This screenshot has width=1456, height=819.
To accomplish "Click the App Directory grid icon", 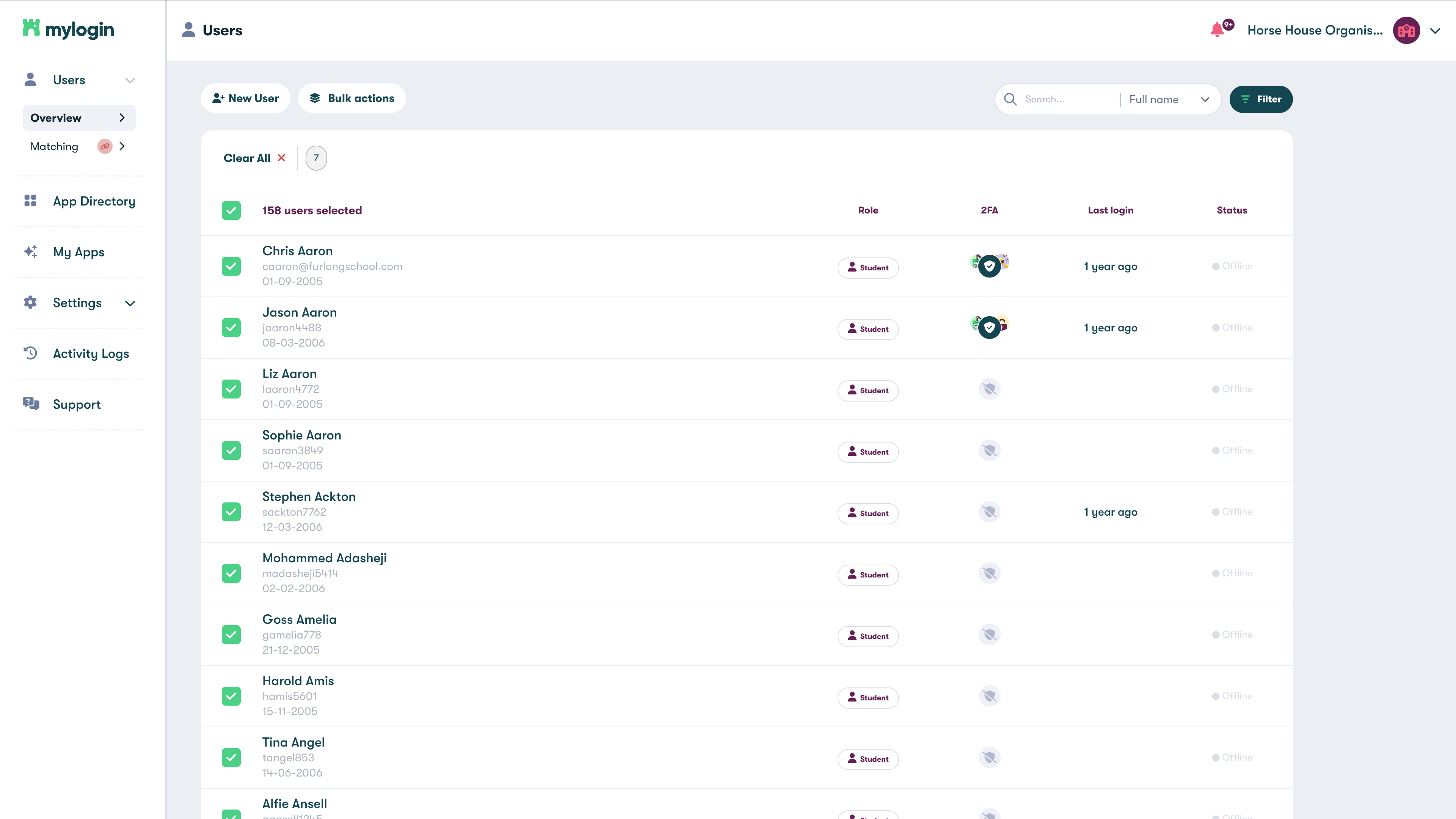I will coord(30,201).
